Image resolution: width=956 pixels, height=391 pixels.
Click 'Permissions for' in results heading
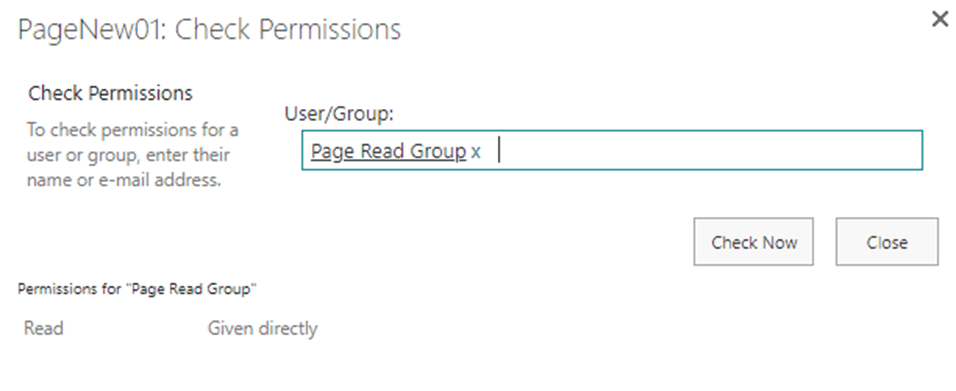click(70, 289)
